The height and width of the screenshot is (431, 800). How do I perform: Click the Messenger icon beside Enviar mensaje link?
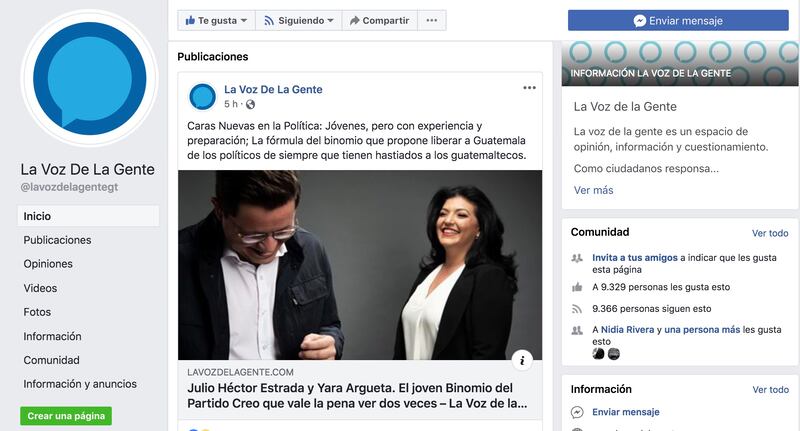pyautogui.click(x=578, y=412)
